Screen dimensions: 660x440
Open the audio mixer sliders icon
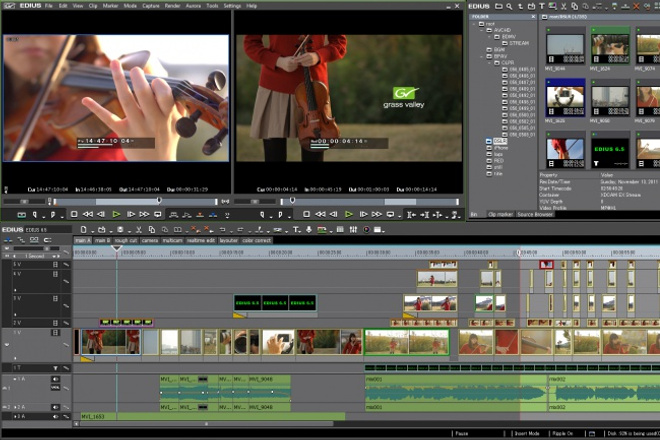[x=353, y=229]
